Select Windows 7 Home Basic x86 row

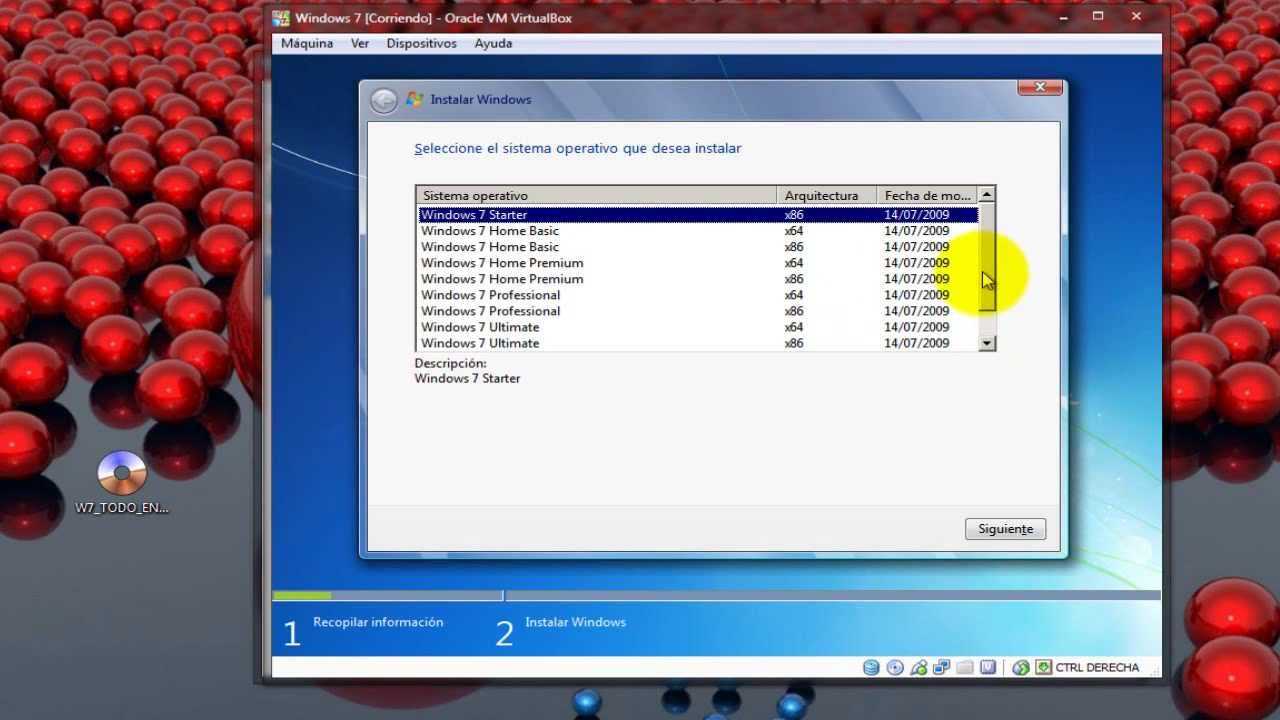click(697, 247)
